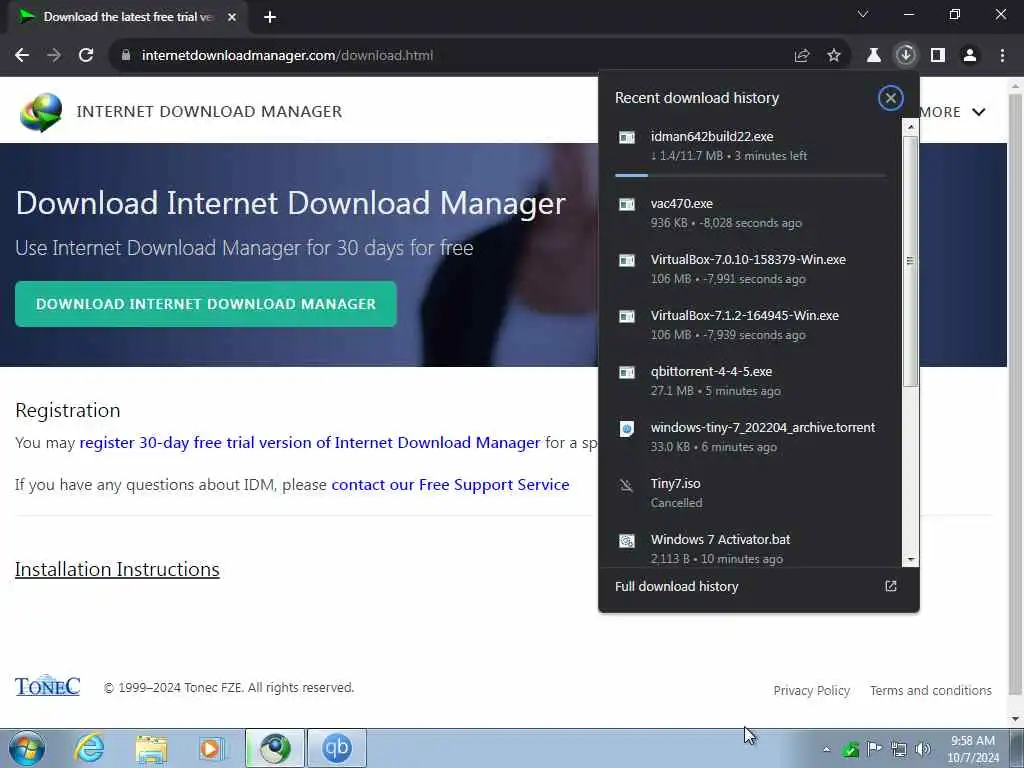Open Terms and conditions footer link
The image size is (1024, 768).
[931, 690]
